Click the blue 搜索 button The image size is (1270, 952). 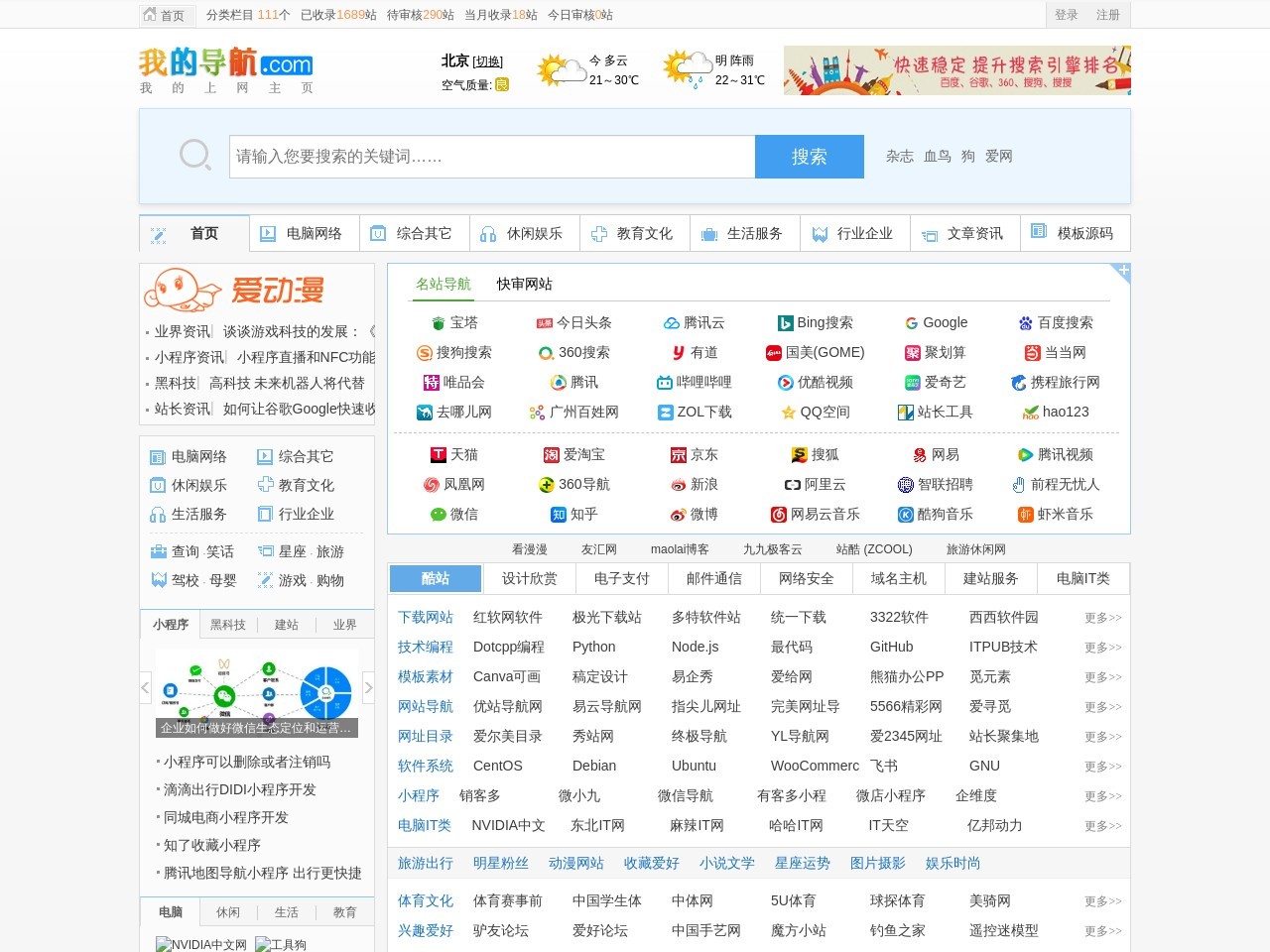810,157
